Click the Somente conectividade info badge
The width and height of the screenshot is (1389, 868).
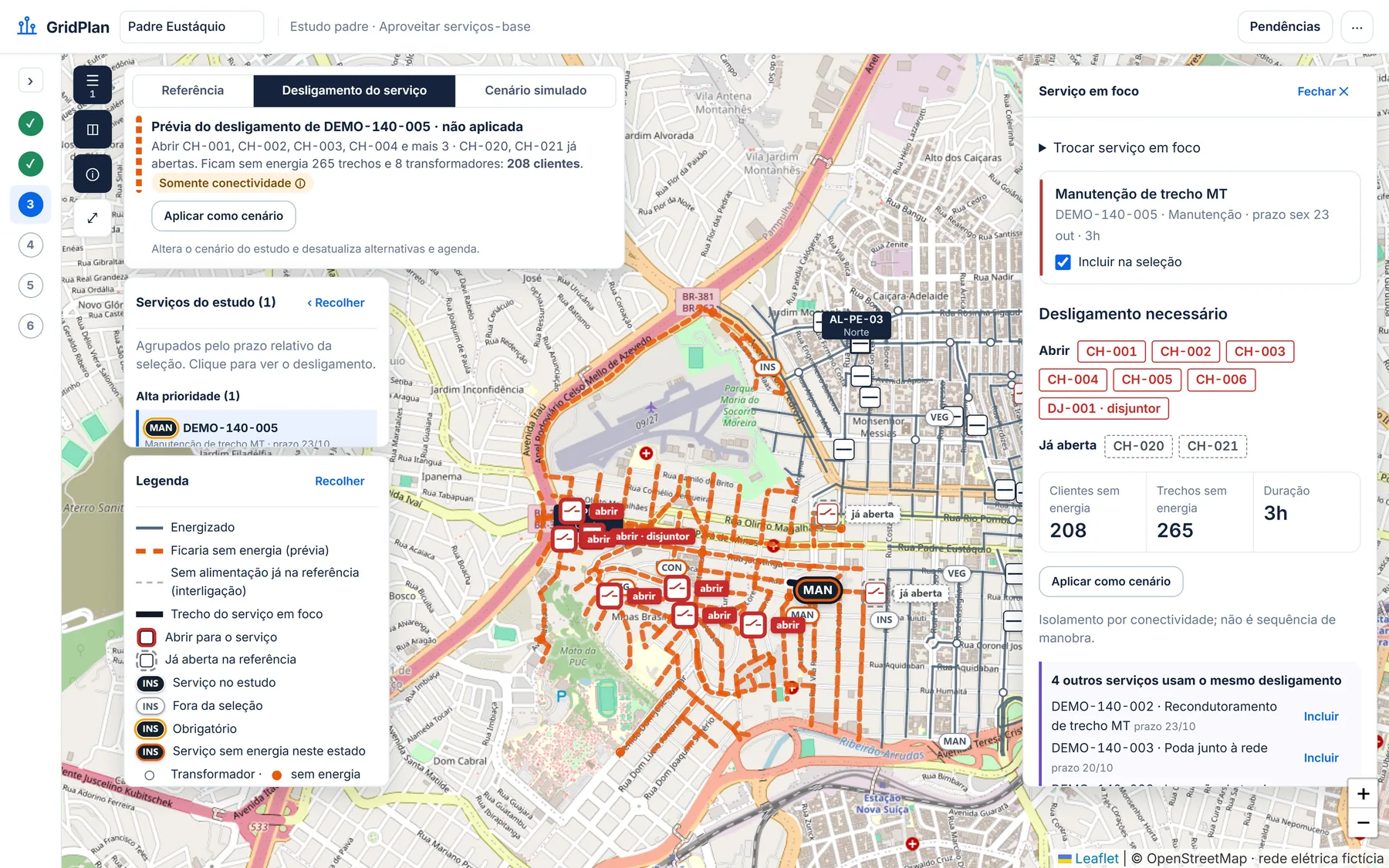[231, 183]
